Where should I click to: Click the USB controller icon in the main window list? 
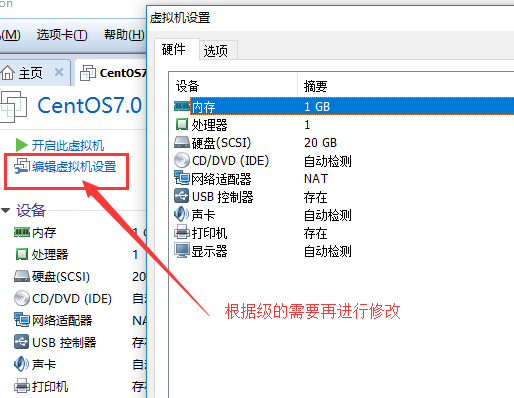click(22, 342)
